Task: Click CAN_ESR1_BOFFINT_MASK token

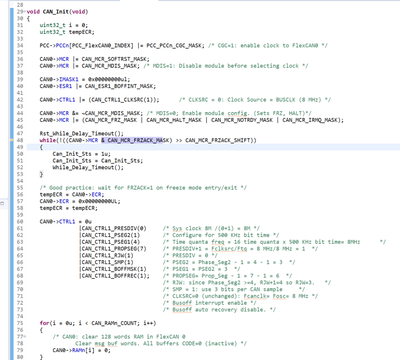Action: (x=120, y=86)
